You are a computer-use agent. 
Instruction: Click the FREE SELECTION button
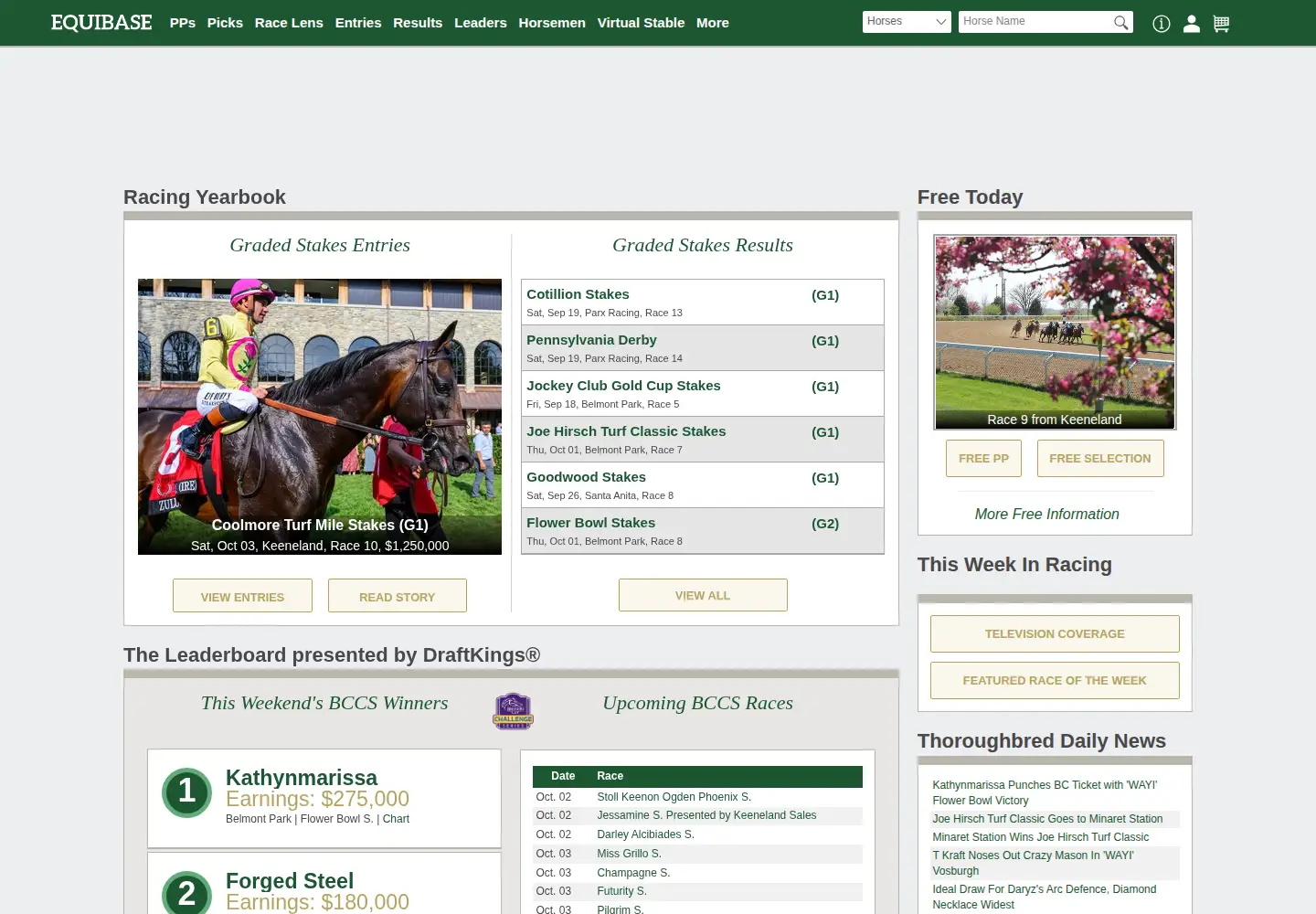1100,458
